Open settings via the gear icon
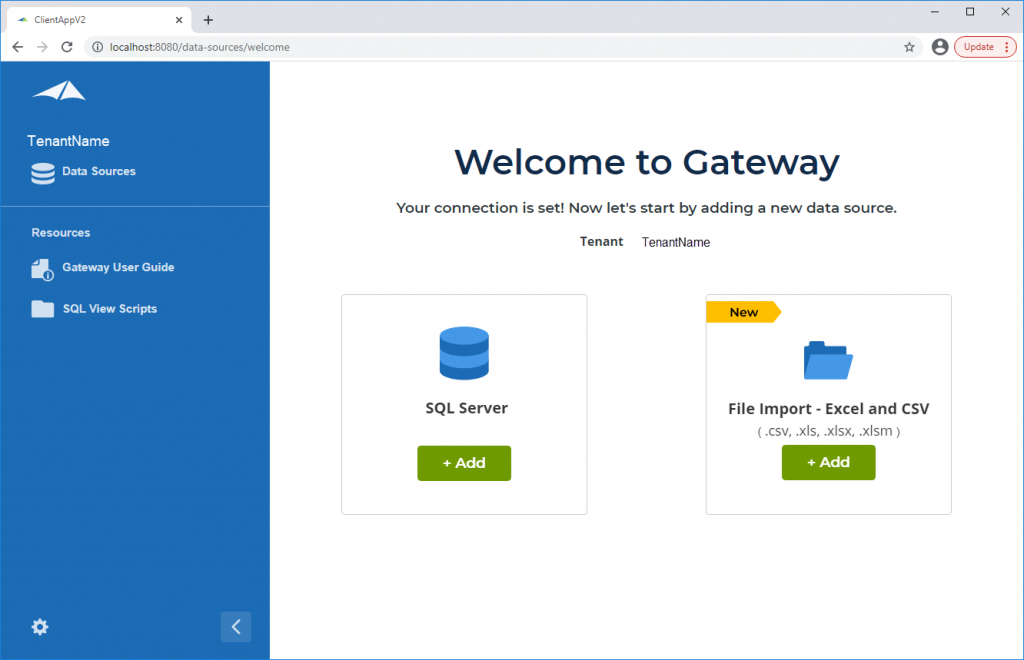Screen dimensions: 1024x660 coord(40,627)
